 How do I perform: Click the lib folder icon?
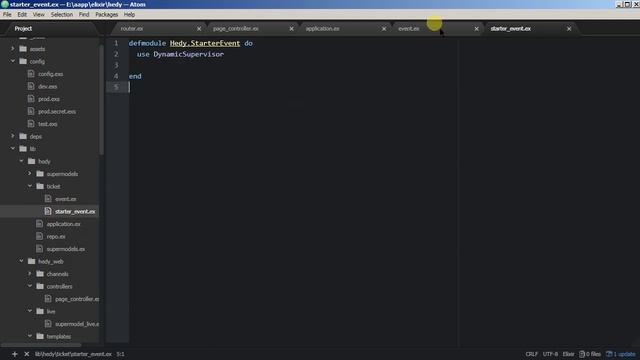coord(23,149)
